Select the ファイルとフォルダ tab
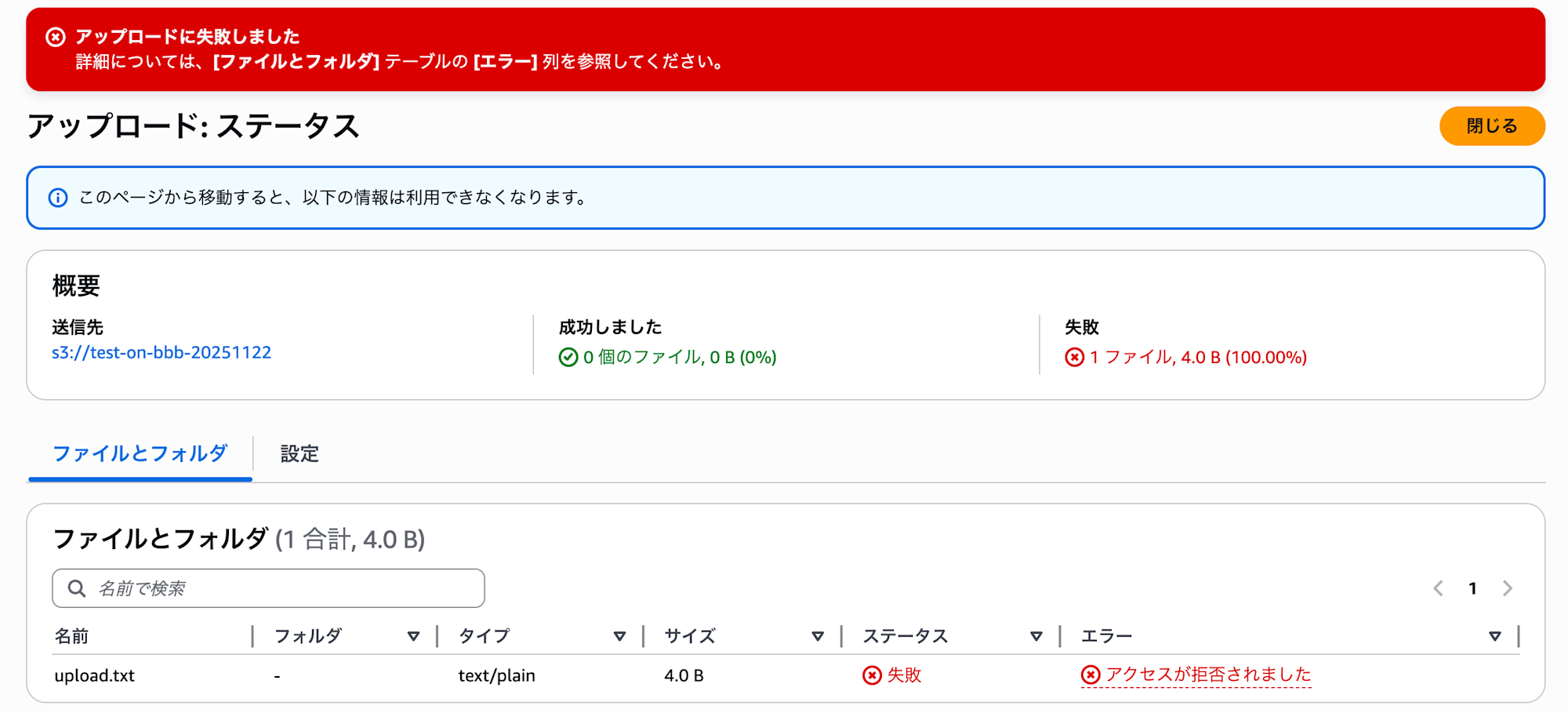This screenshot has height=713, width=1568. tap(138, 453)
